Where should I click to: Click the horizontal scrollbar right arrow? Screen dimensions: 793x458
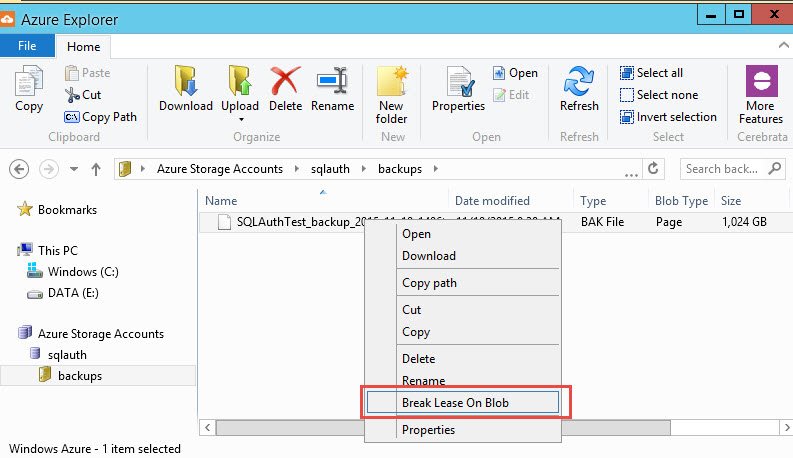click(786, 428)
